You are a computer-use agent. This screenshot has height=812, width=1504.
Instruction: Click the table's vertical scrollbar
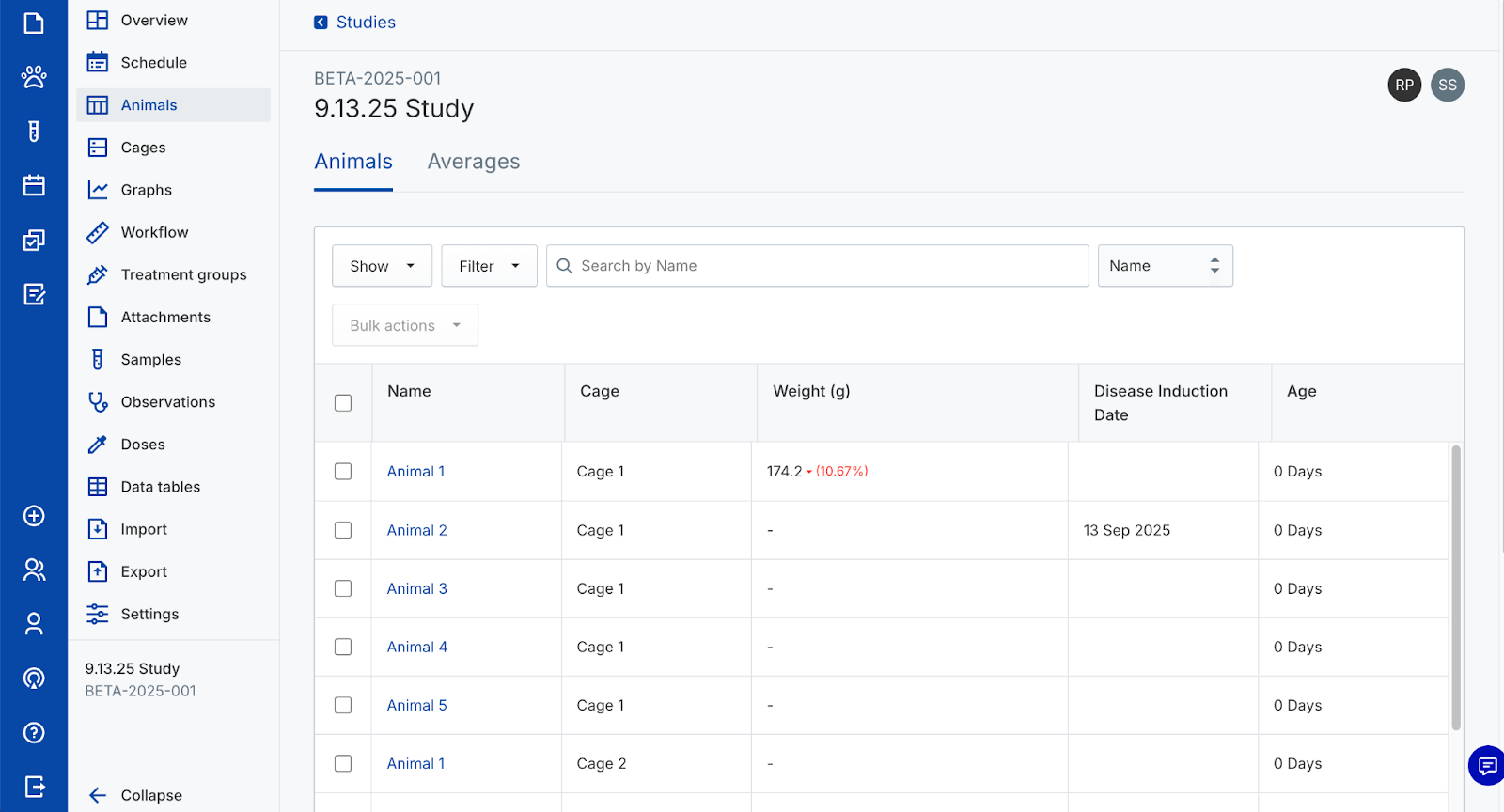[1455, 587]
